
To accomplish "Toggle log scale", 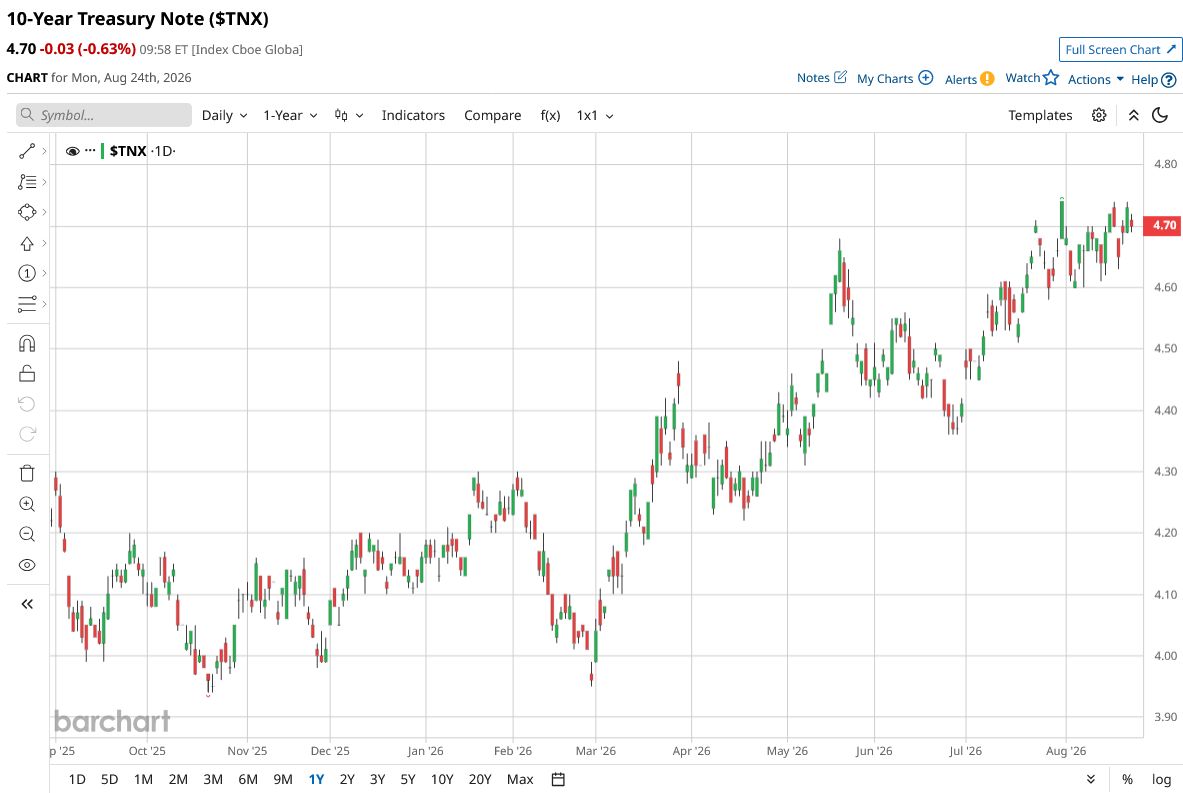I will (x=1161, y=779).
